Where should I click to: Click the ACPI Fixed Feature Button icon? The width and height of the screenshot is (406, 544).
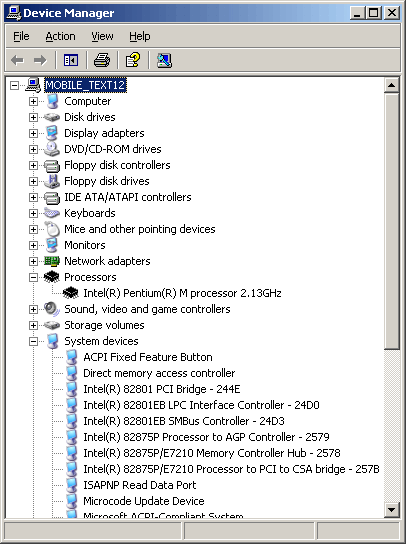pos(71,357)
